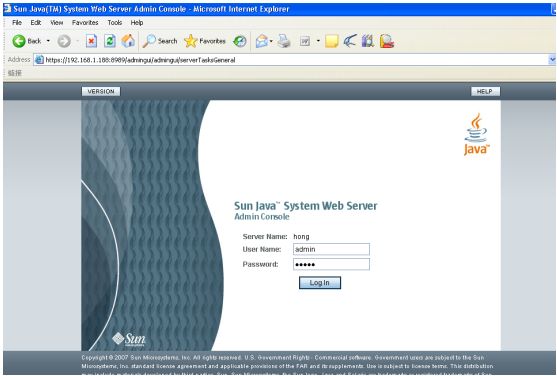Go to the Home page icon
Image resolution: width=557 pixels, height=376 pixels.
(128, 41)
